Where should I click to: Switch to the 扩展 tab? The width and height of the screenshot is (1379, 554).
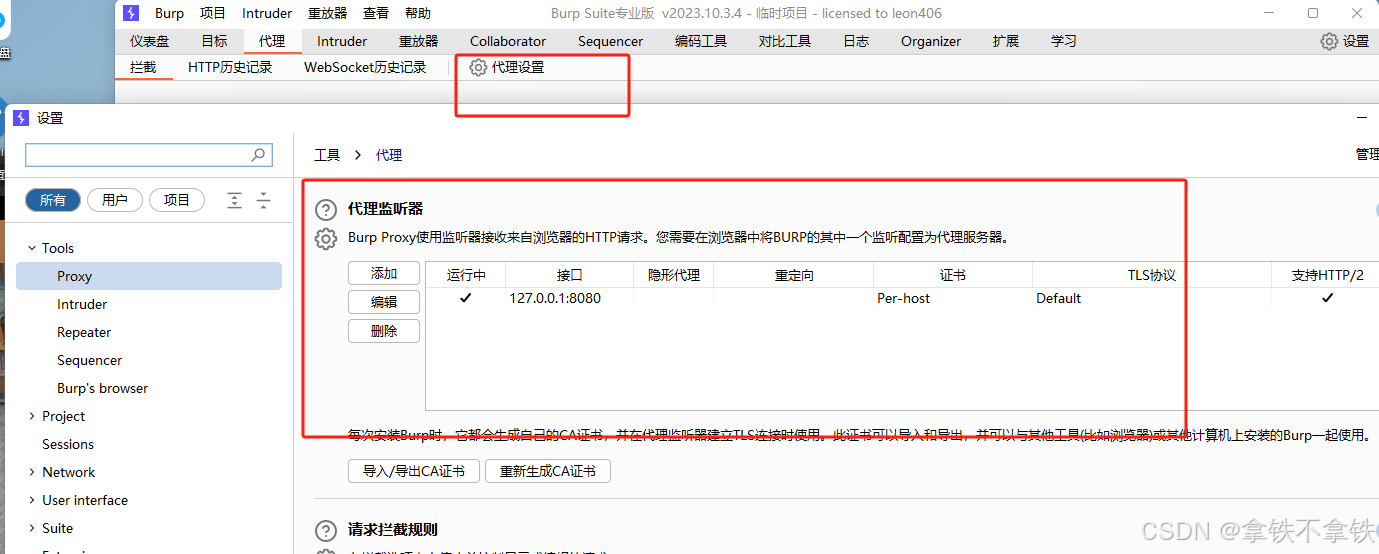coord(1006,41)
